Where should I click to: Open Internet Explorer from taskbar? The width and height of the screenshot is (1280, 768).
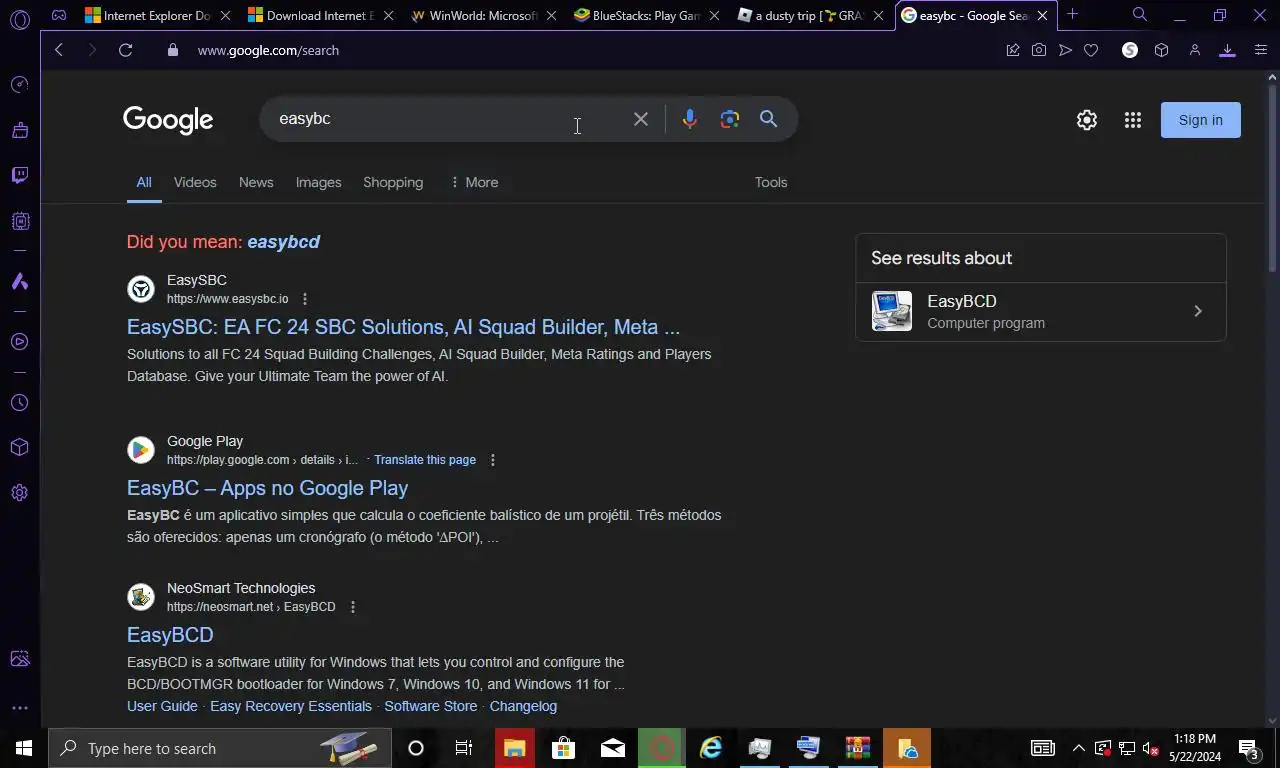(711, 748)
